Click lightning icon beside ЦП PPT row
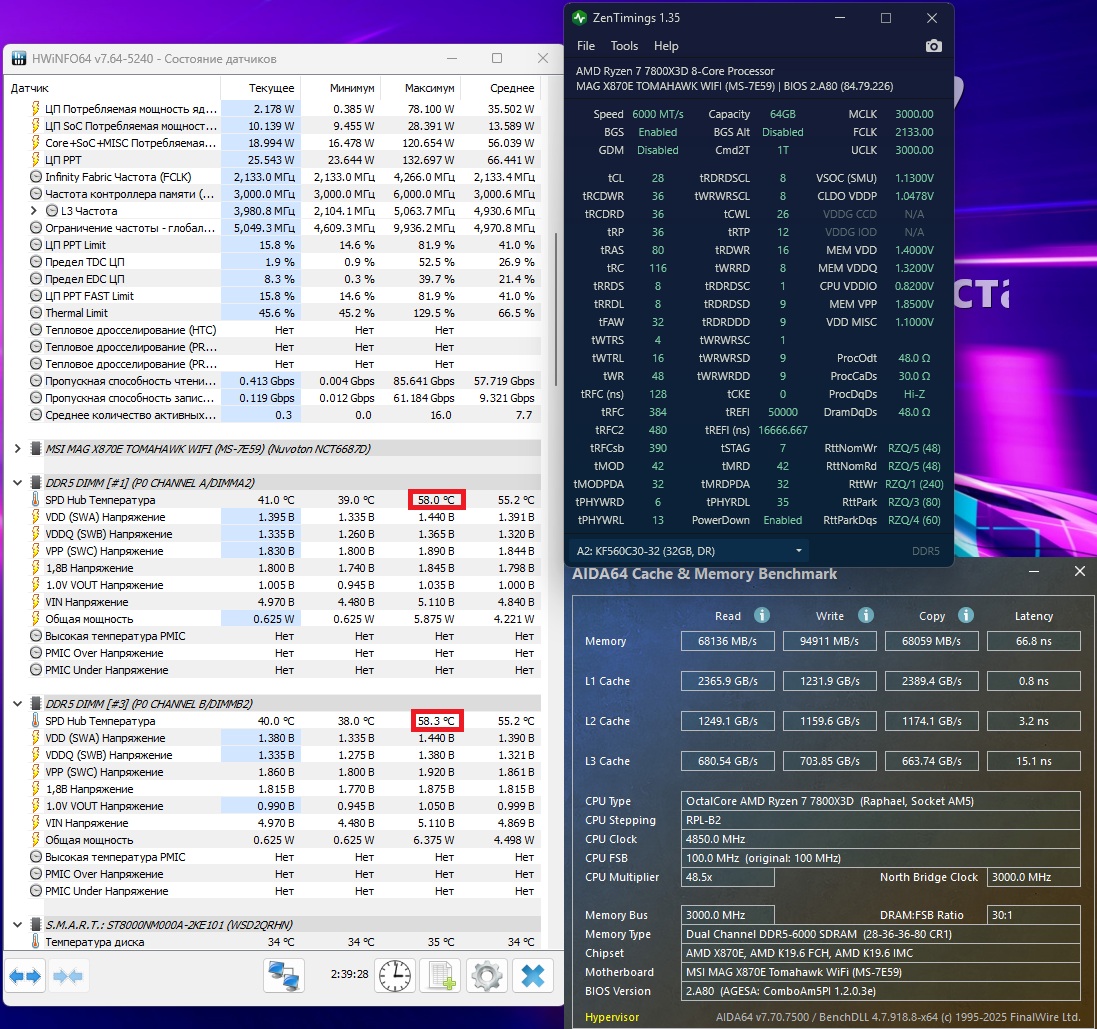Viewport: 1097px width, 1029px height. pyautogui.click(x=36, y=159)
